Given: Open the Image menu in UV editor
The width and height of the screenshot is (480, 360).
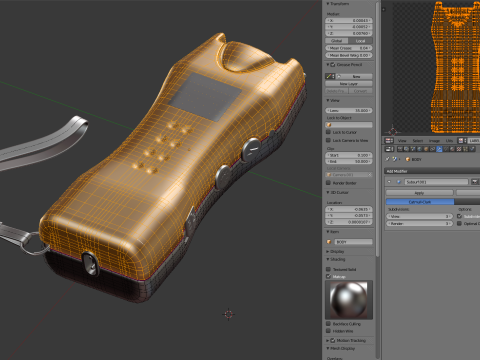Looking at the screenshot, I should [x=434, y=141].
